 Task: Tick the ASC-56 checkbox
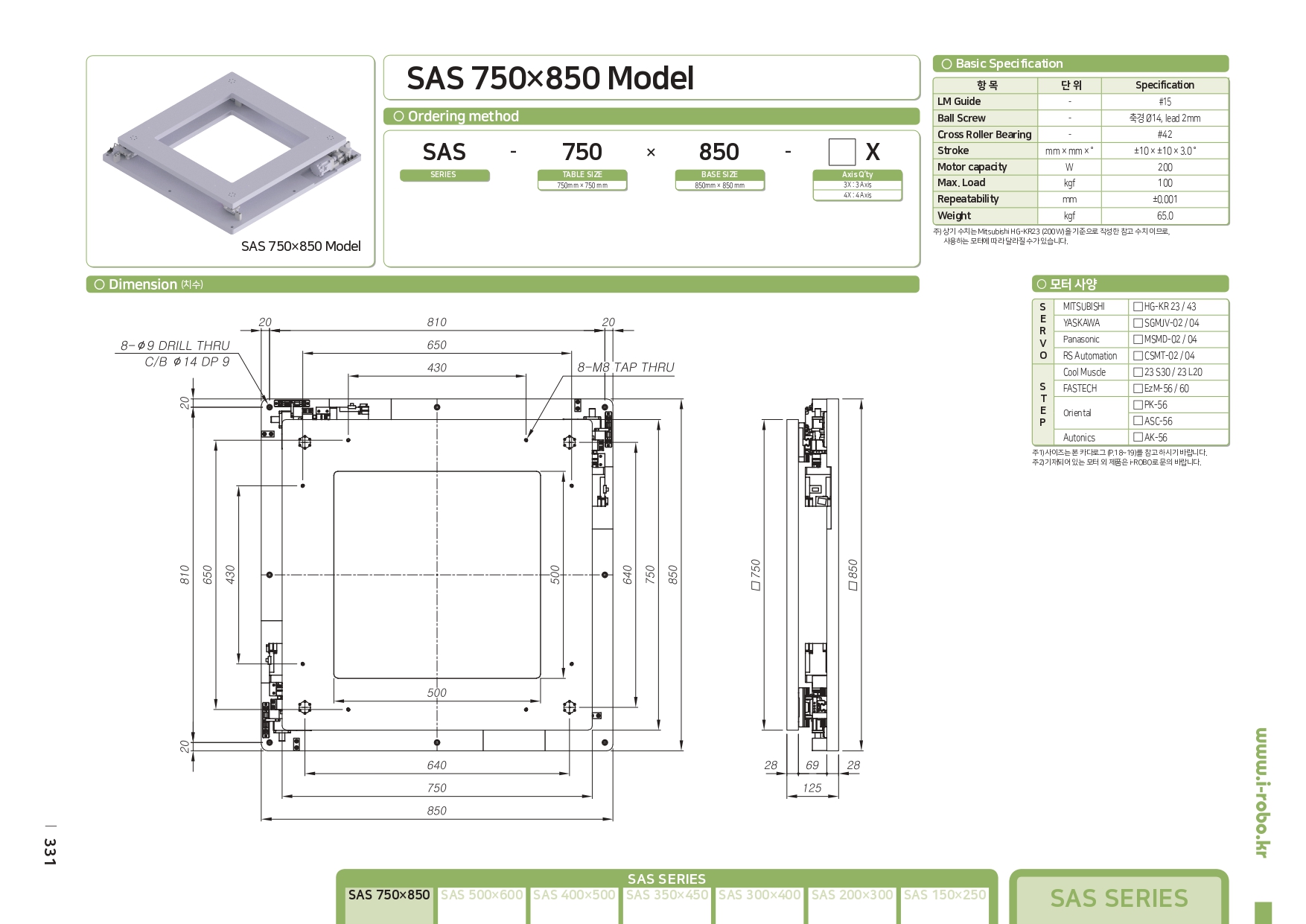click(x=1138, y=421)
